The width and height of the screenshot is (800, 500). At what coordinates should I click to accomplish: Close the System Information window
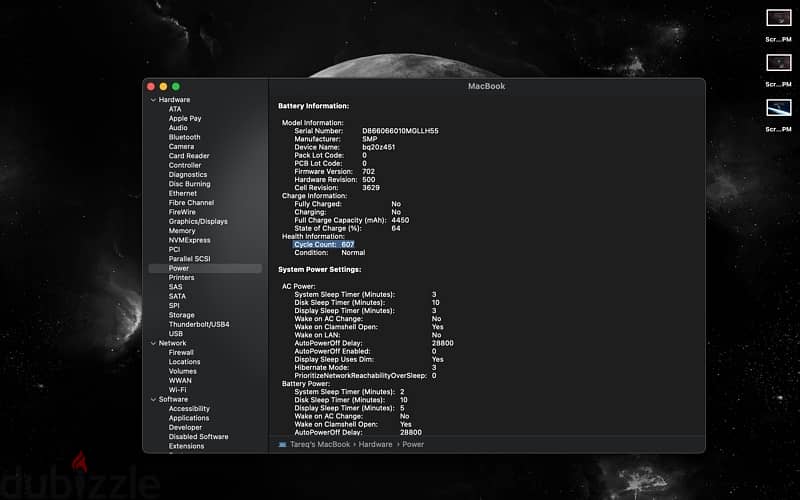pos(151,87)
